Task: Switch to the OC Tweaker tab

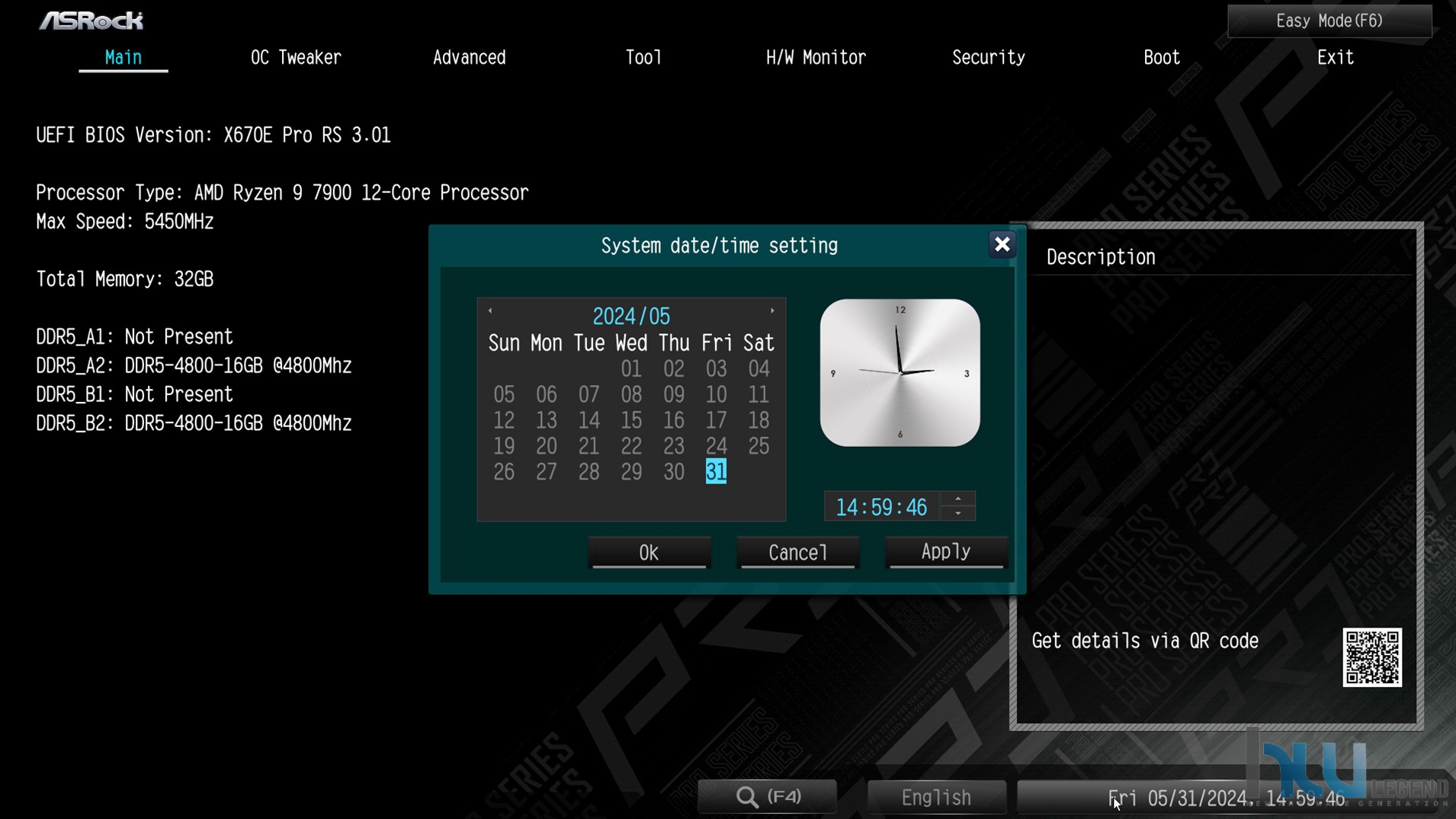Action: 296,58
